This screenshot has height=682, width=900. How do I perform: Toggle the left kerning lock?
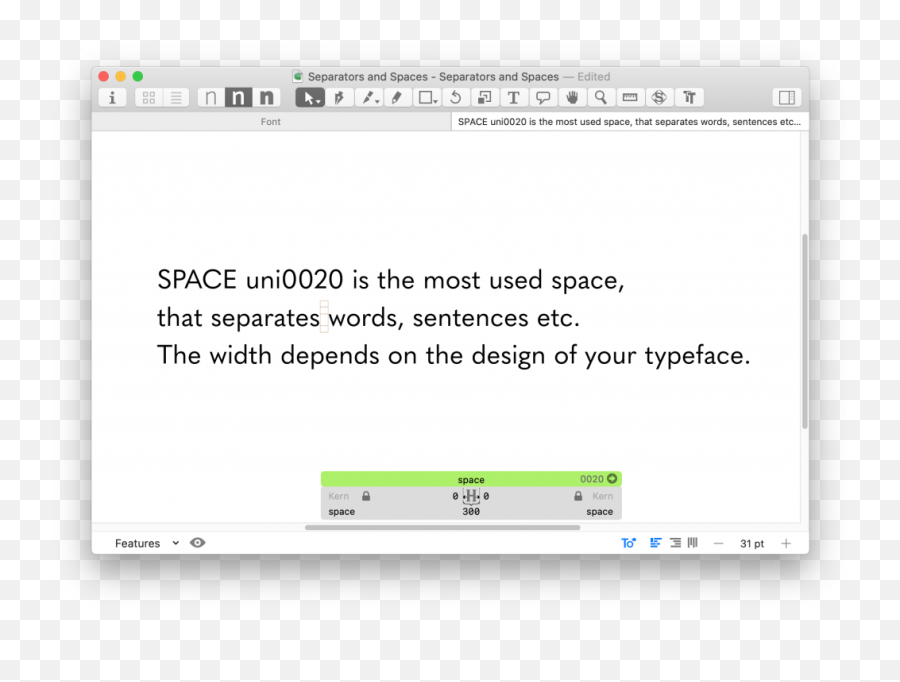coord(366,496)
